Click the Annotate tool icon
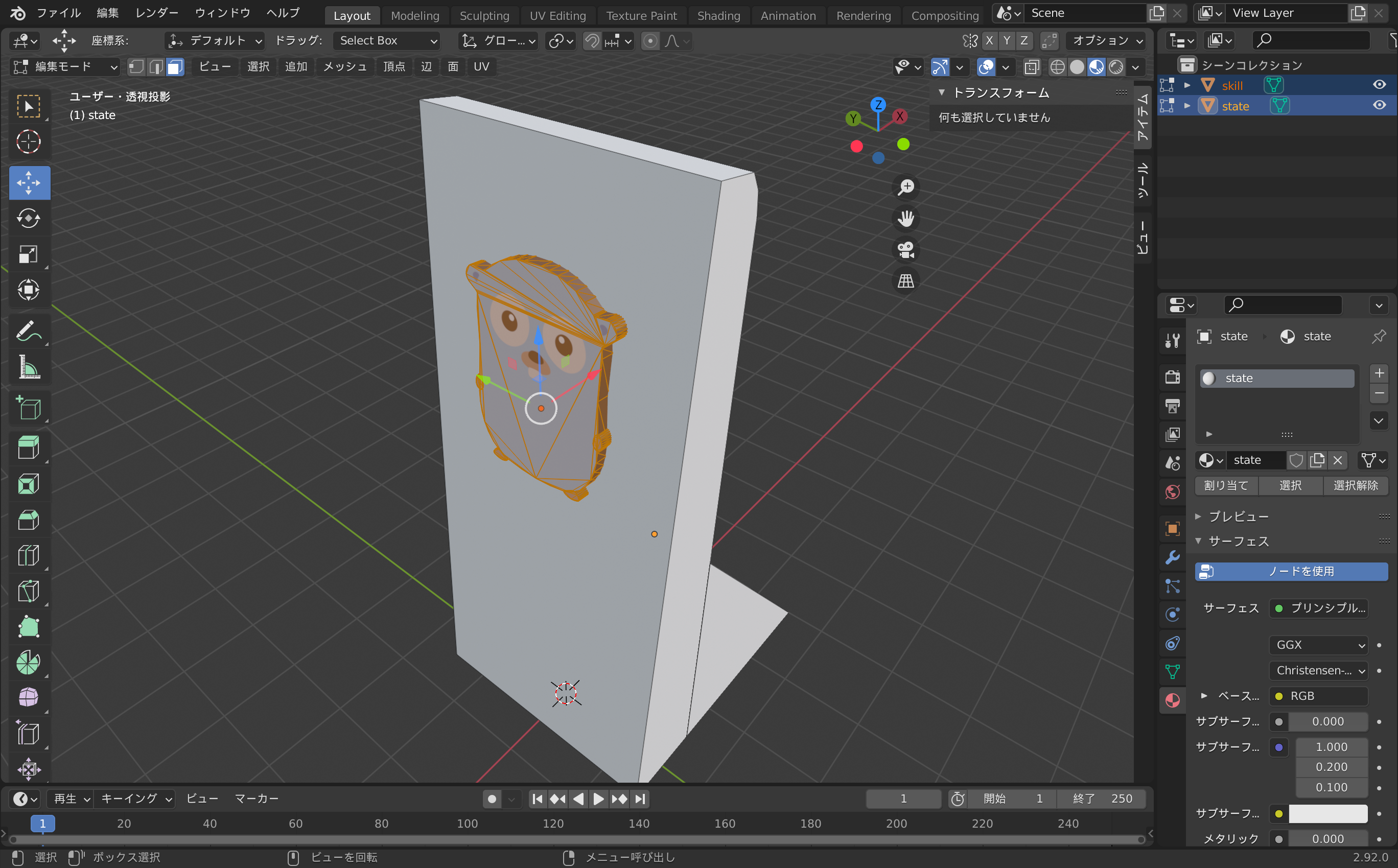The width and height of the screenshot is (1398, 868). (27, 330)
